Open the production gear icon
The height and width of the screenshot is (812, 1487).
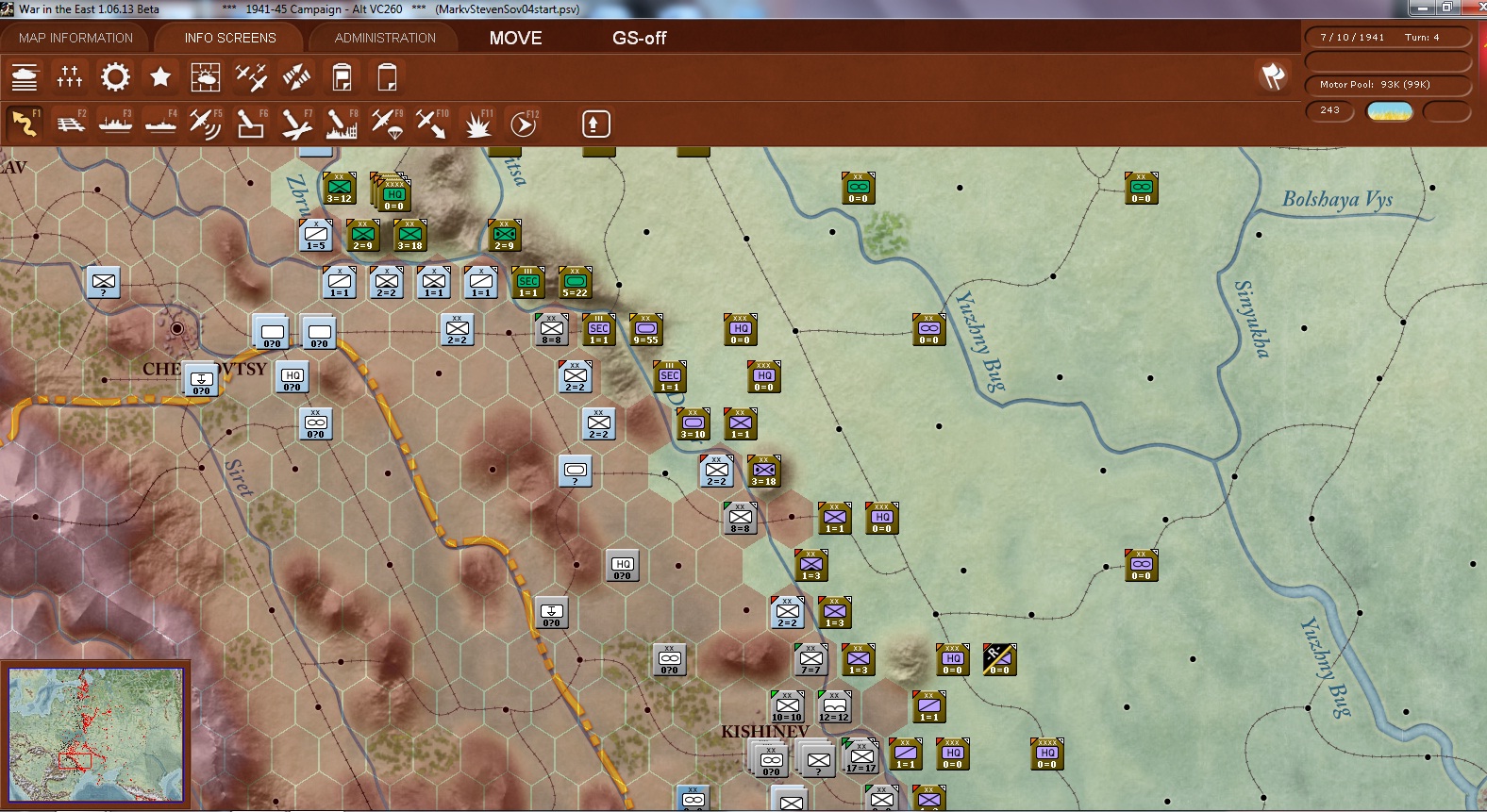(115, 76)
